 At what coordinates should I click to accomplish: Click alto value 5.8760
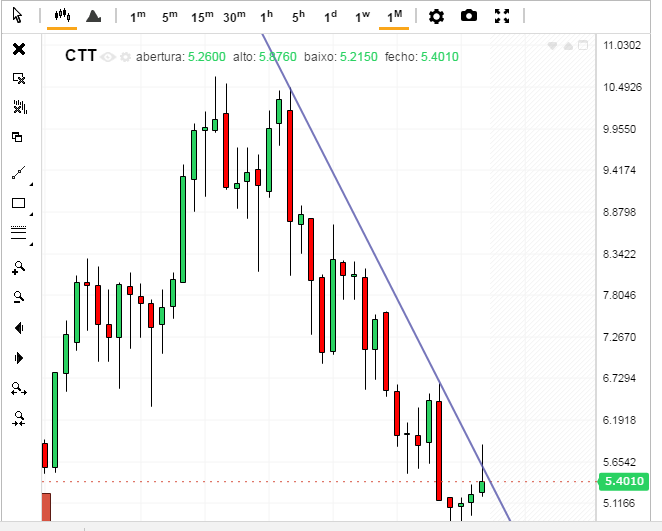coord(277,57)
